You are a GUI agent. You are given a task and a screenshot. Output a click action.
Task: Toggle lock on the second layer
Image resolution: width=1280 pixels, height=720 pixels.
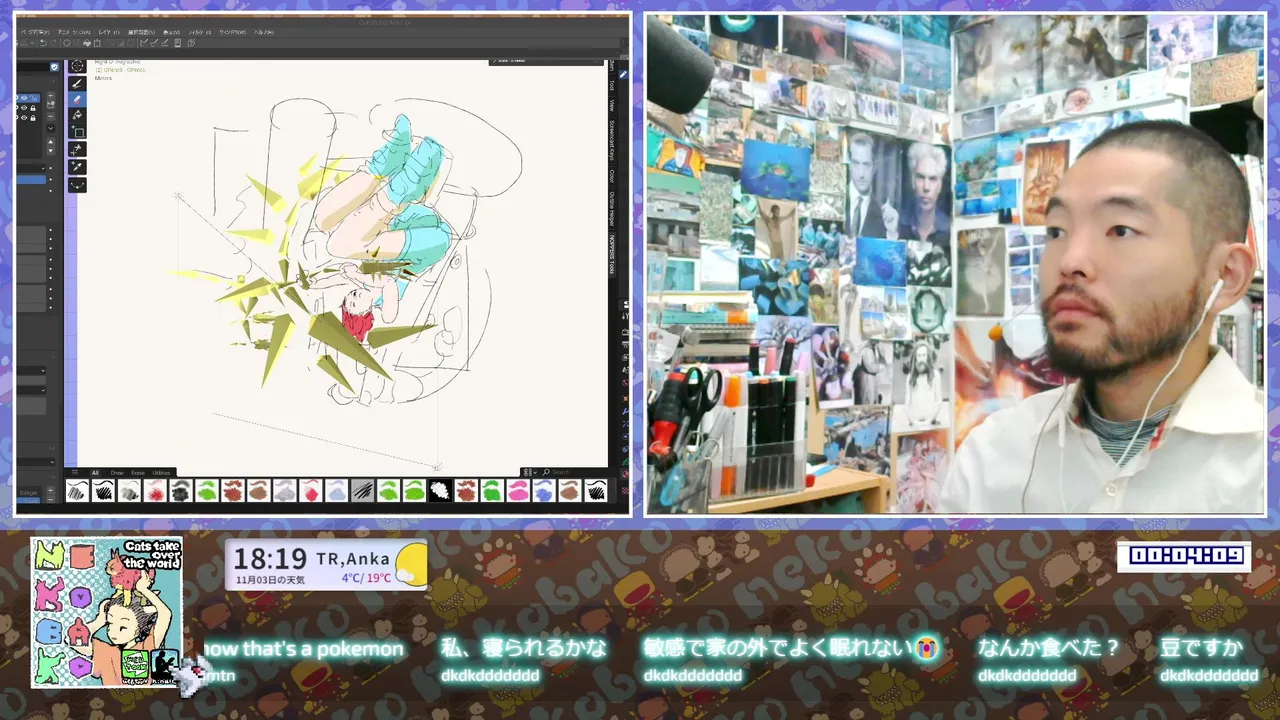click(33, 108)
